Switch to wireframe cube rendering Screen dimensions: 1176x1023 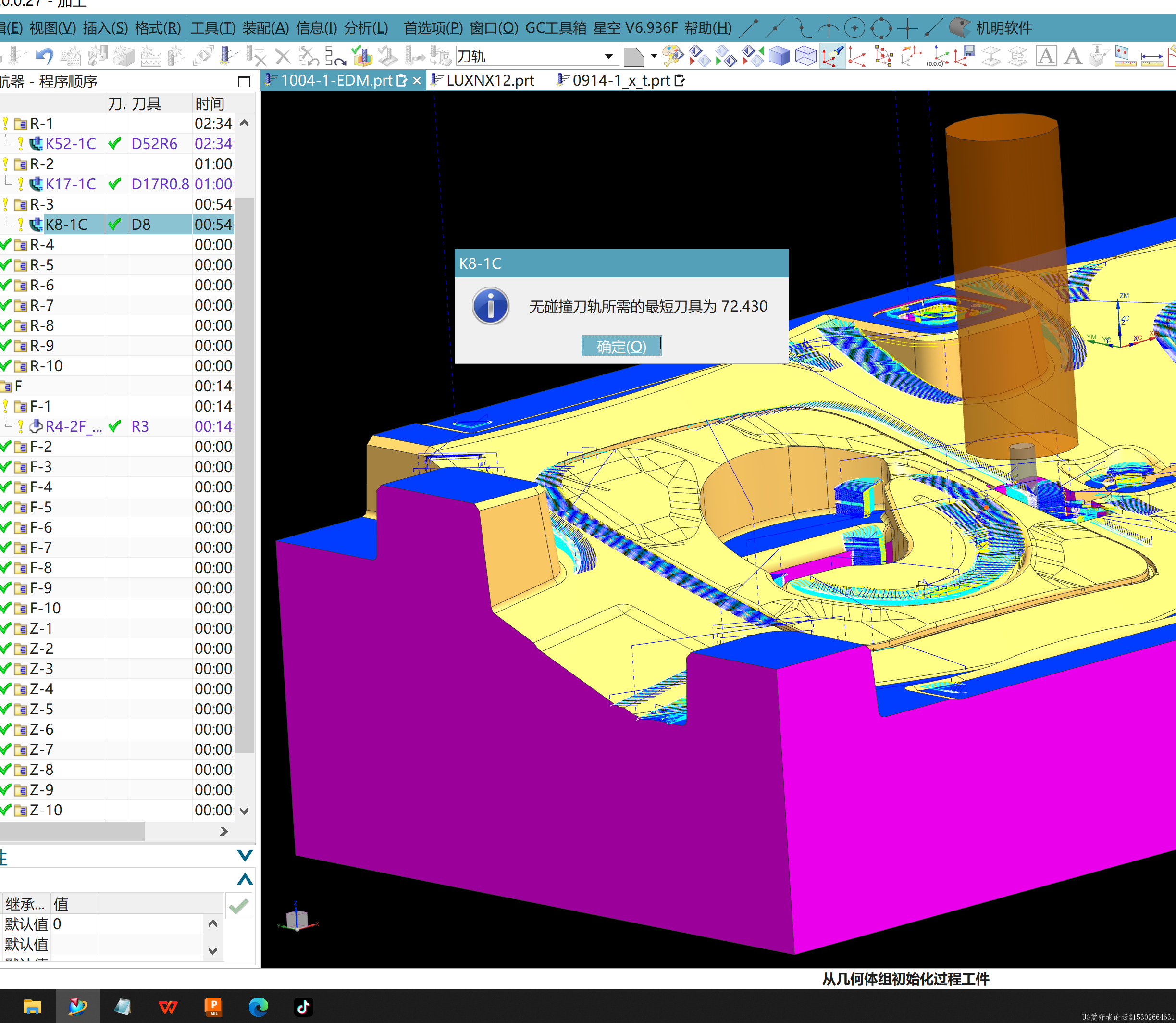click(805, 56)
